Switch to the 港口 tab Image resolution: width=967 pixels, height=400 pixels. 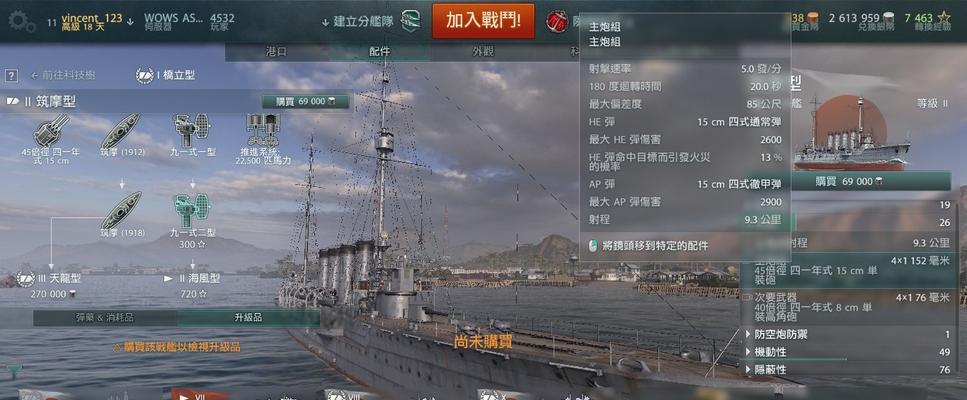pos(276,52)
